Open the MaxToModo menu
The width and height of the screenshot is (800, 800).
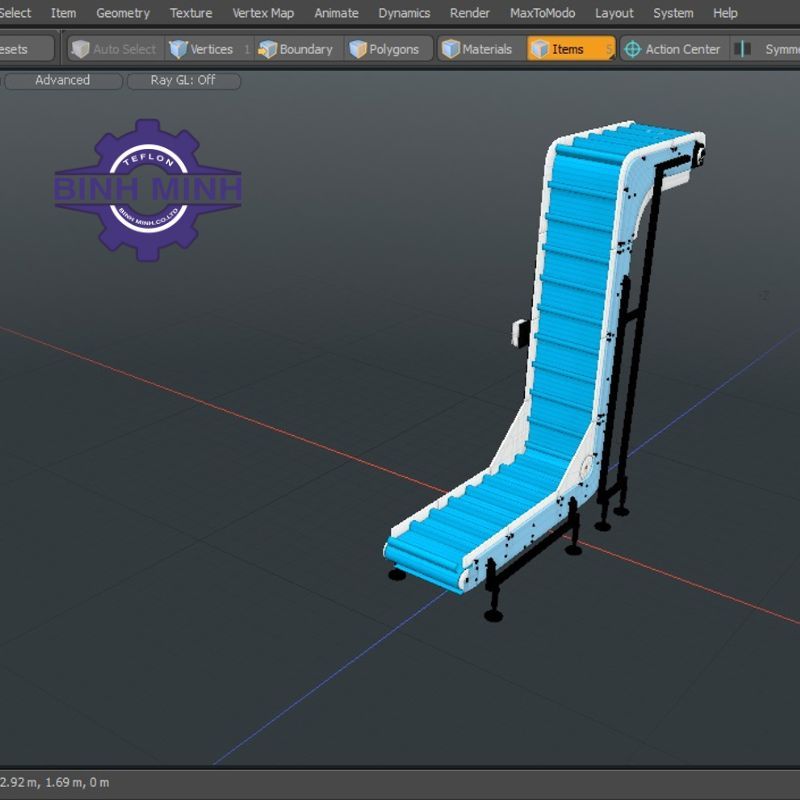[x=542, y=13]
